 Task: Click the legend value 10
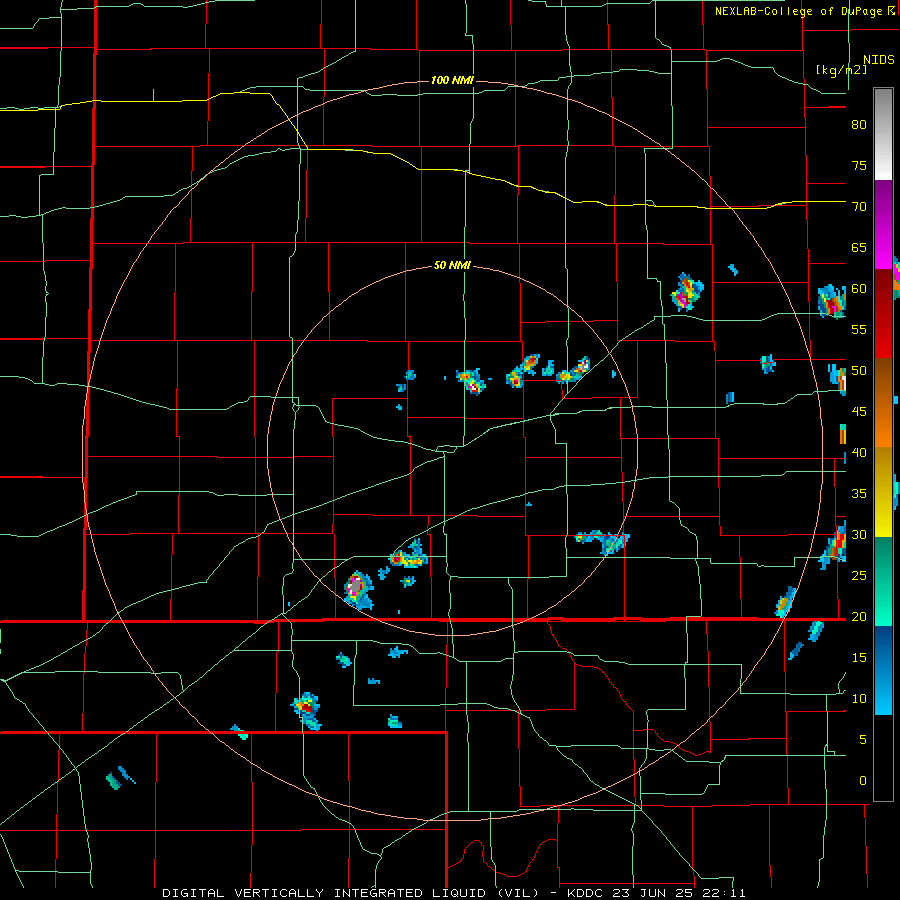point(859,699)
